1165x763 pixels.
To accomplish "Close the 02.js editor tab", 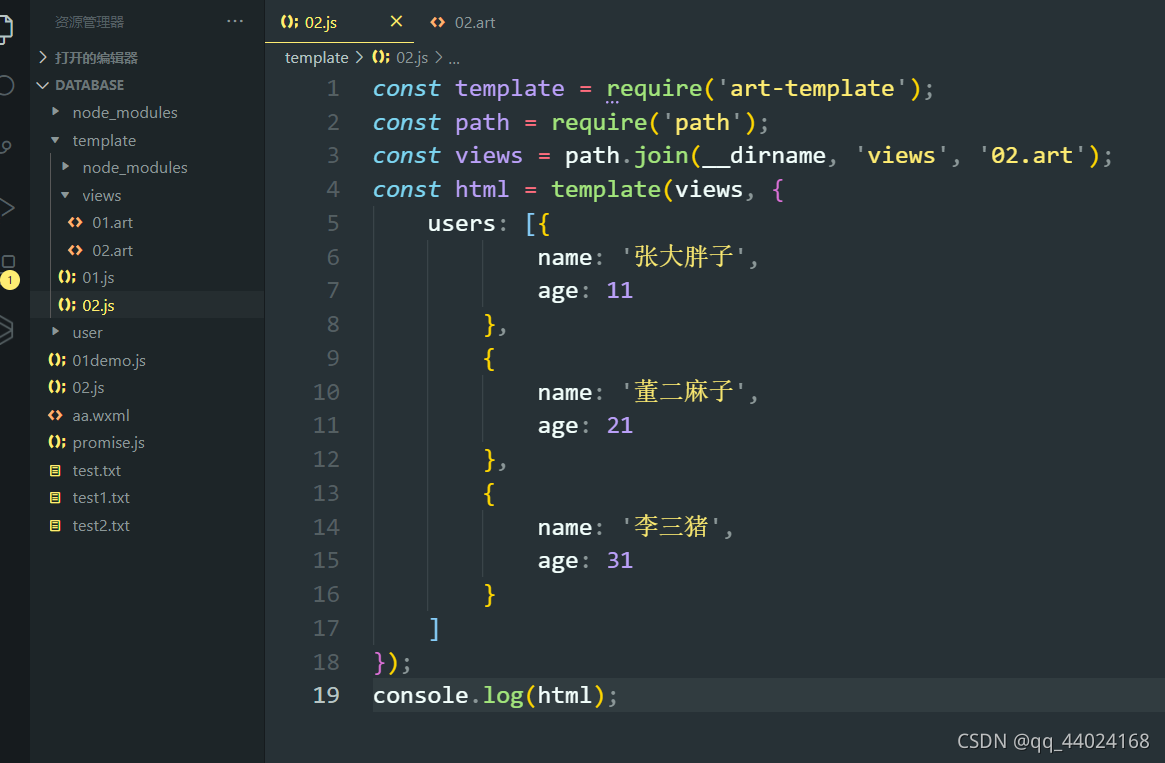I will click(396, 22).
